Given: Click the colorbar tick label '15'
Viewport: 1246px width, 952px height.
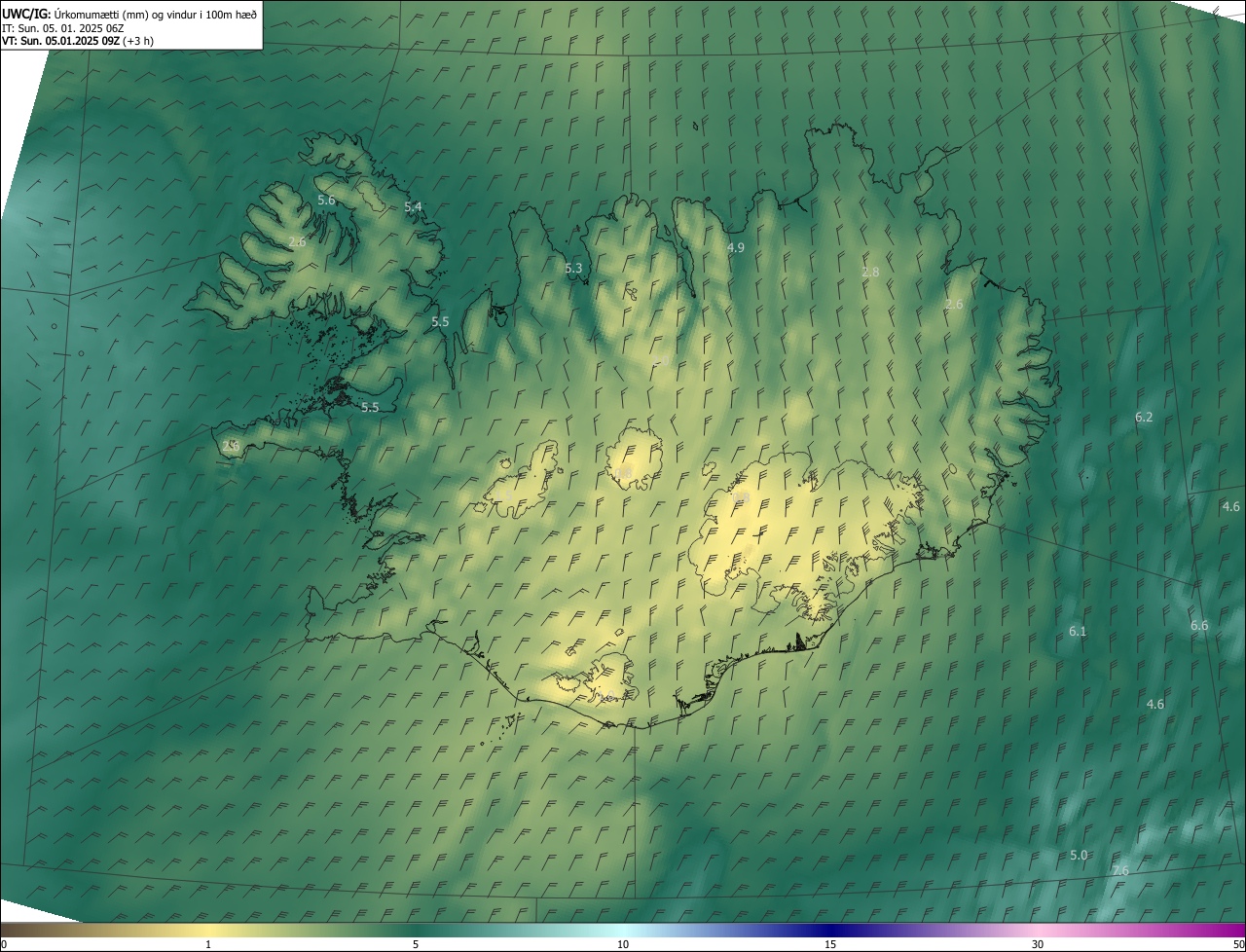Looking at the screenshot, I should coord(830,944).
